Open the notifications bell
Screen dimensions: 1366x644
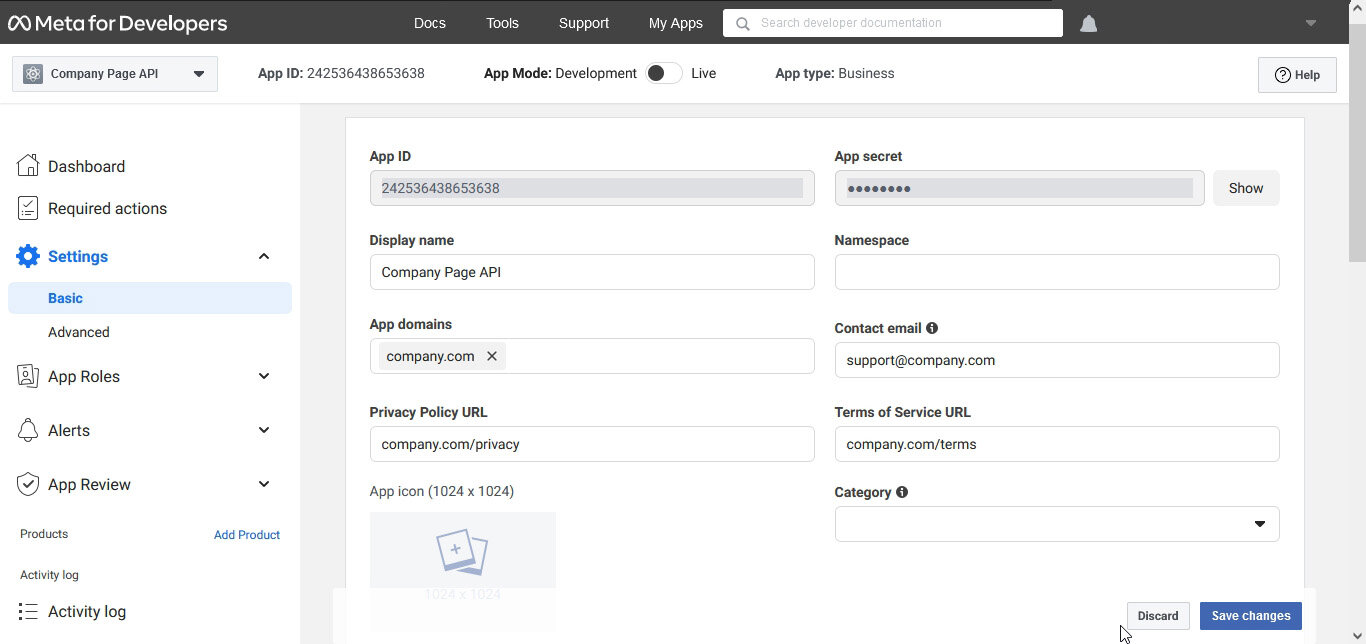tap(1089, 24)
